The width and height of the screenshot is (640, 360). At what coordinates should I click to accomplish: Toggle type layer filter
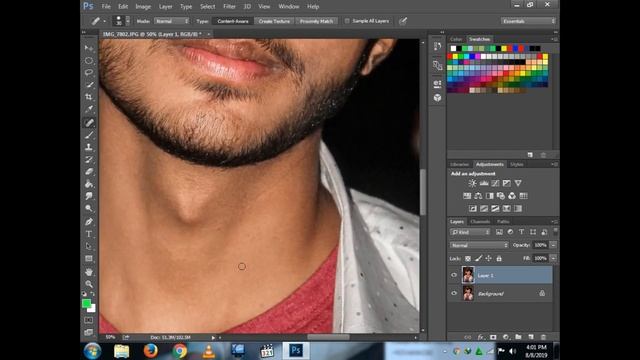[521, 232]
